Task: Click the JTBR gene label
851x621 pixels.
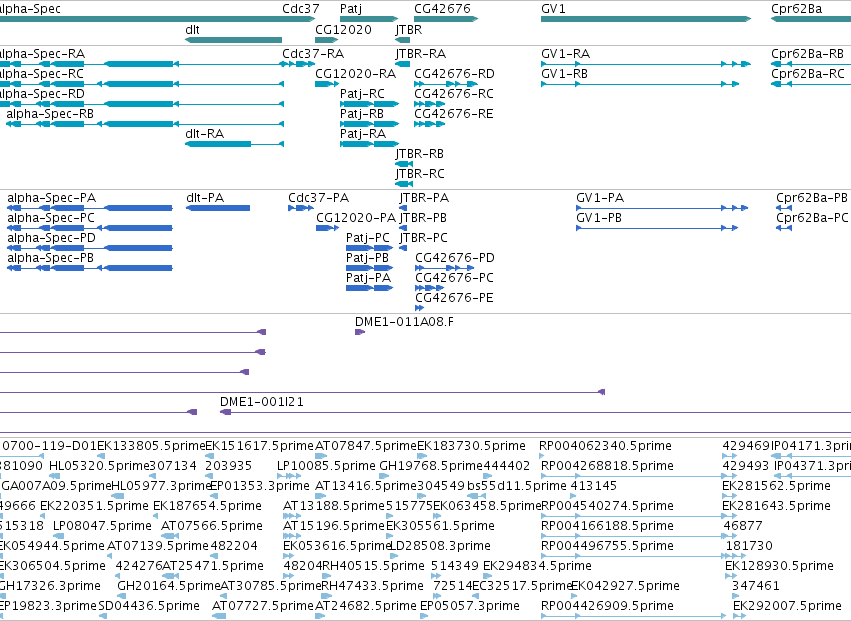Action: (x=409, y=29)
